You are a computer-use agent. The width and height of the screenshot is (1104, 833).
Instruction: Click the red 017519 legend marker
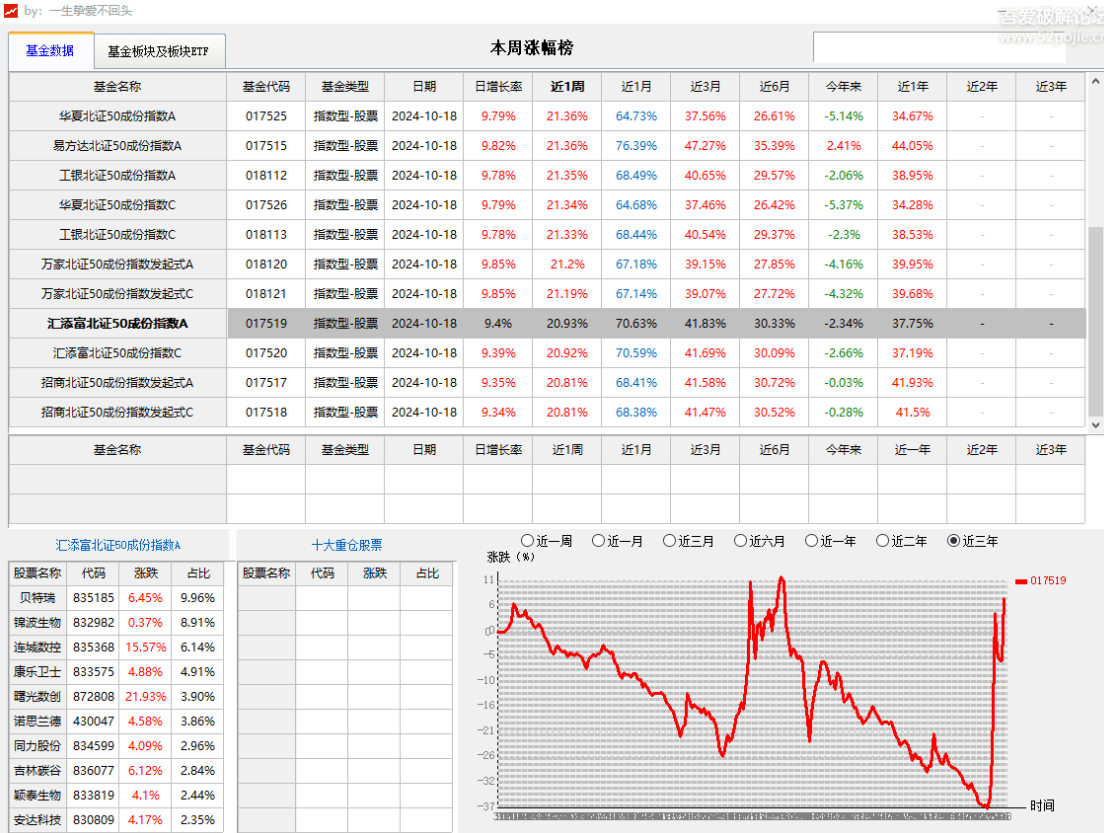(1020, 581)
